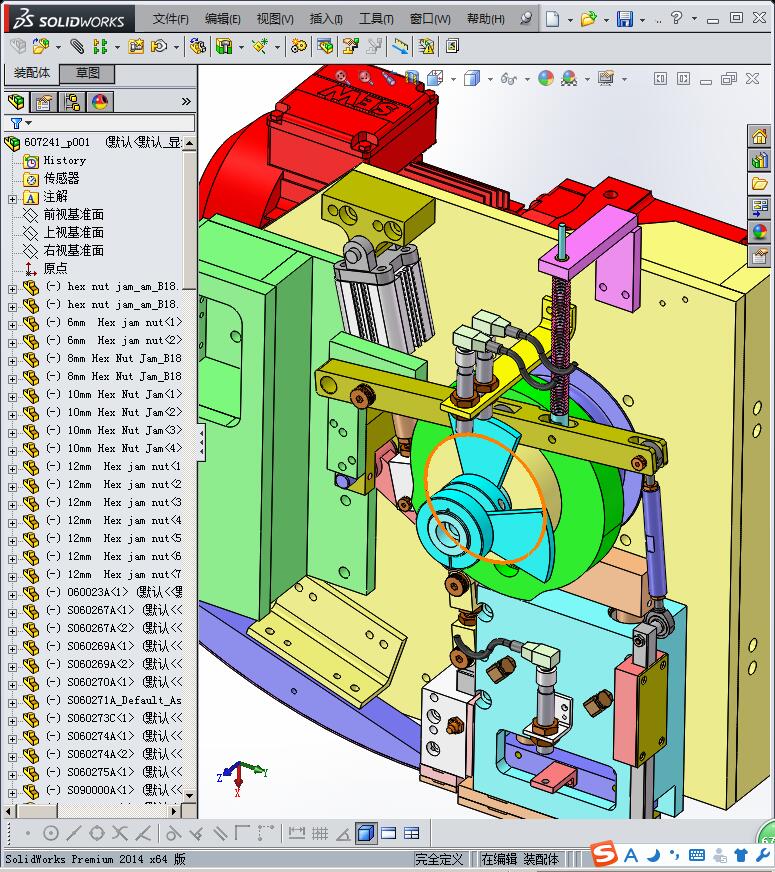Expand the S090000A<1> component node

click(x=12, y=793)
